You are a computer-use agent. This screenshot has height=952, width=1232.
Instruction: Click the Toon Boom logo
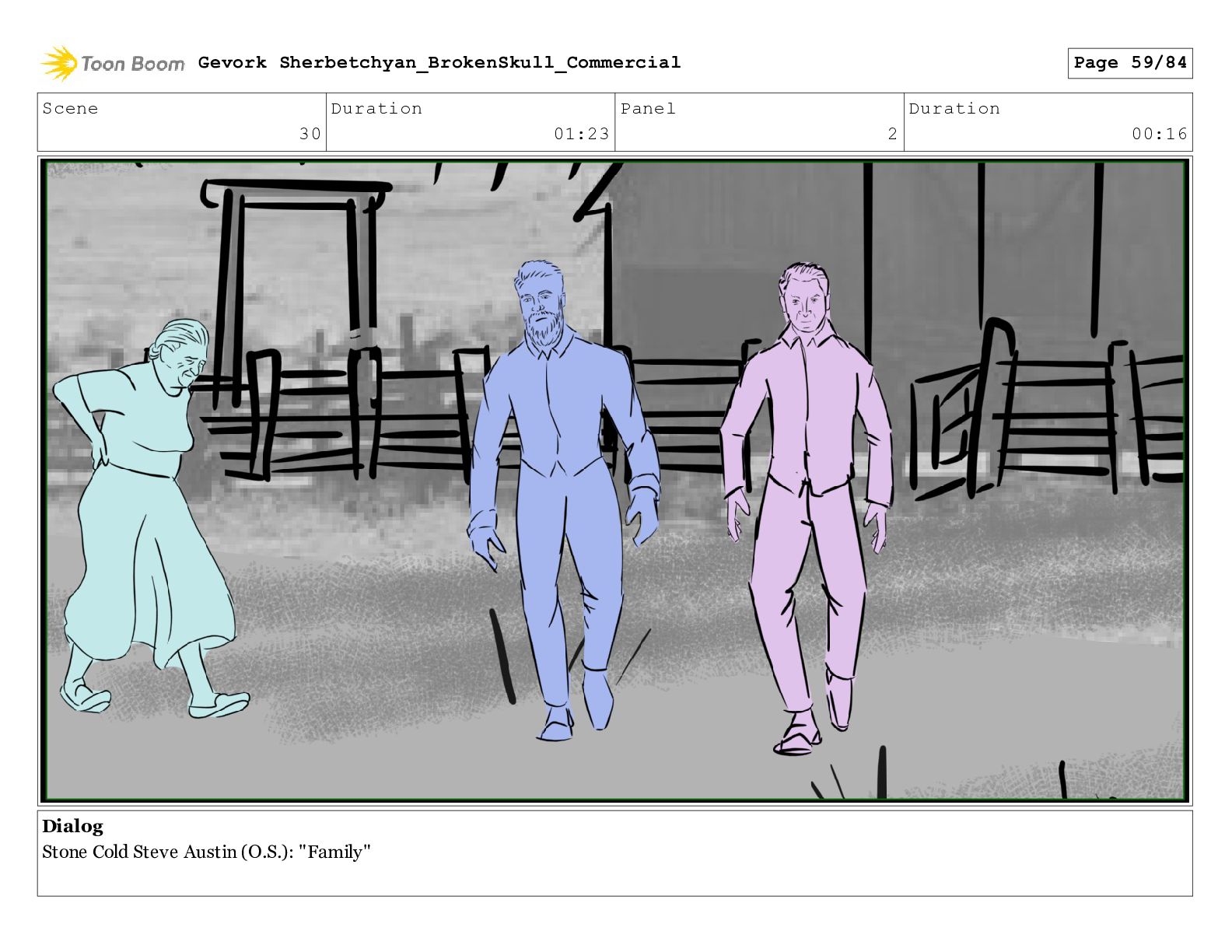pos(113,63)
